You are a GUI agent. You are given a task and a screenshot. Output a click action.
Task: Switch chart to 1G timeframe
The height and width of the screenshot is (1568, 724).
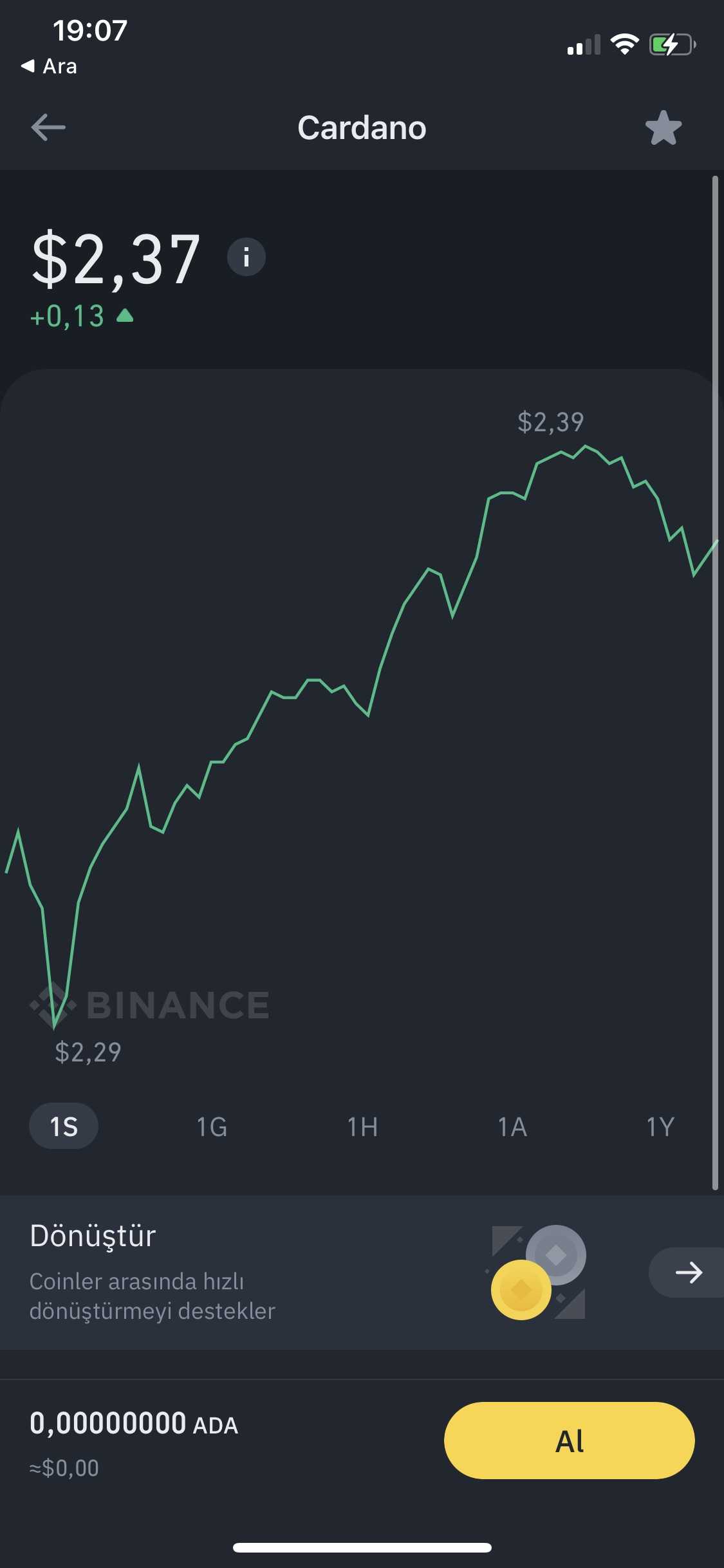click(x=212, y=1126)
